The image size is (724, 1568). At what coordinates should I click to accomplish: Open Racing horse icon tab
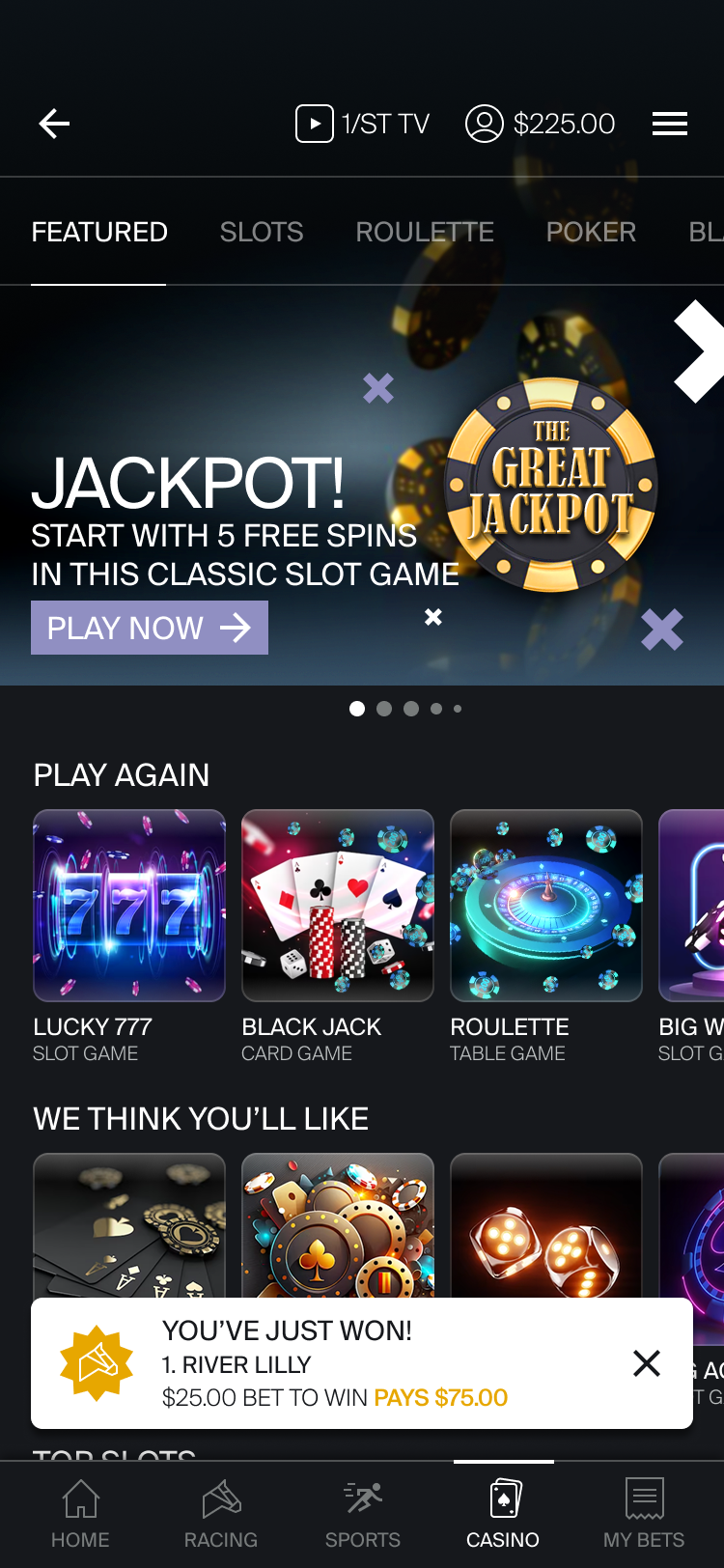click(221, 1514)
